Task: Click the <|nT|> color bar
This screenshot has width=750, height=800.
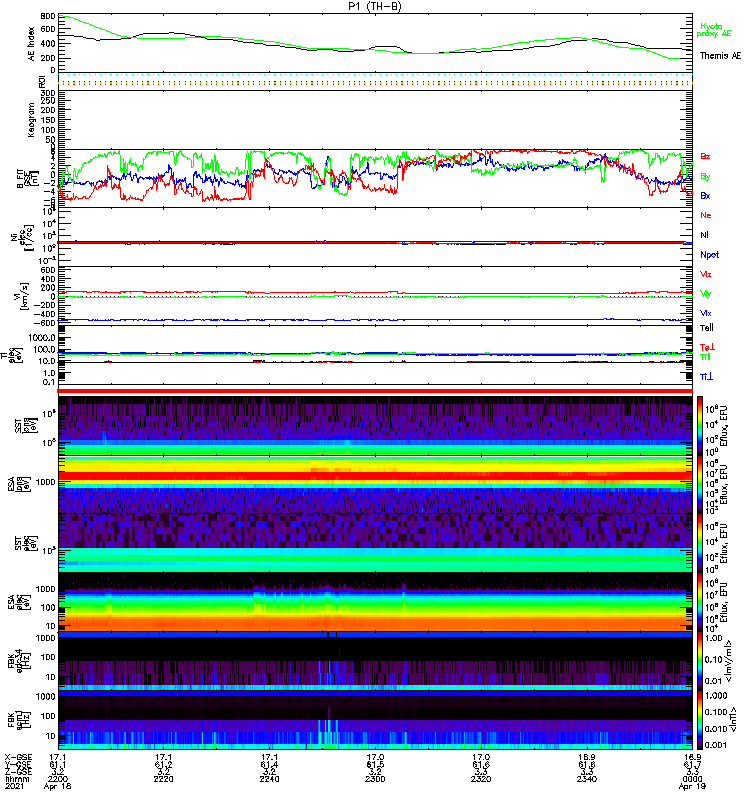Action: tap(700, 719)
